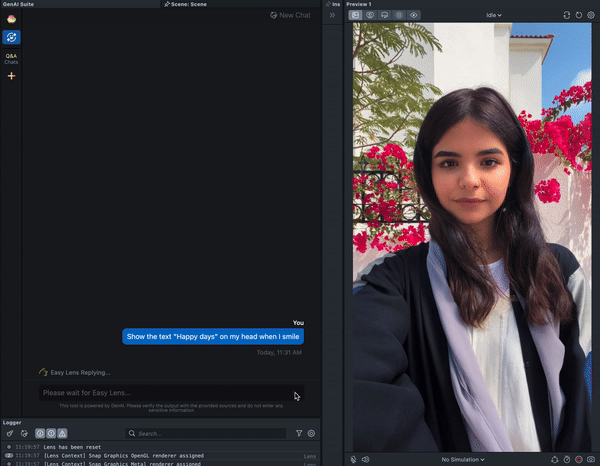The height and width of the screenshot is (466, 600).
Task: Expand the collapsed Inspector panel chevrons
Action: click(x=332, y=15)
